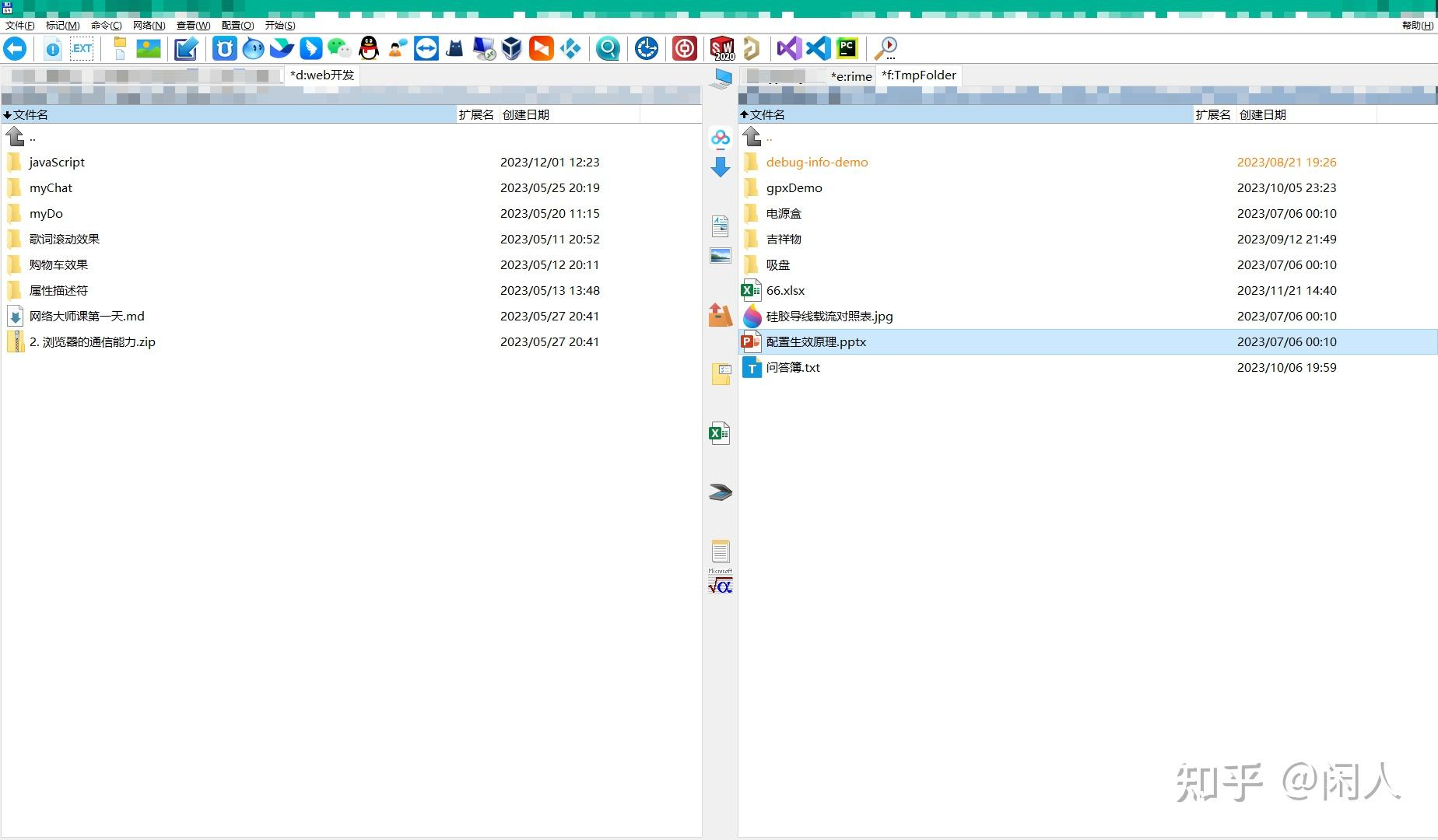
Task: Open the 文件(F) menu
Action: (x=20, y=26)
